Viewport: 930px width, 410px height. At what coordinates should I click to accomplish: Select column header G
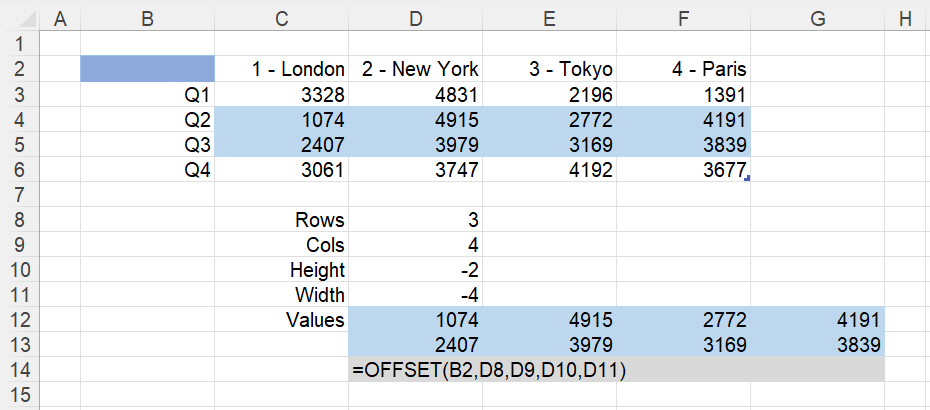pos(817,19)
